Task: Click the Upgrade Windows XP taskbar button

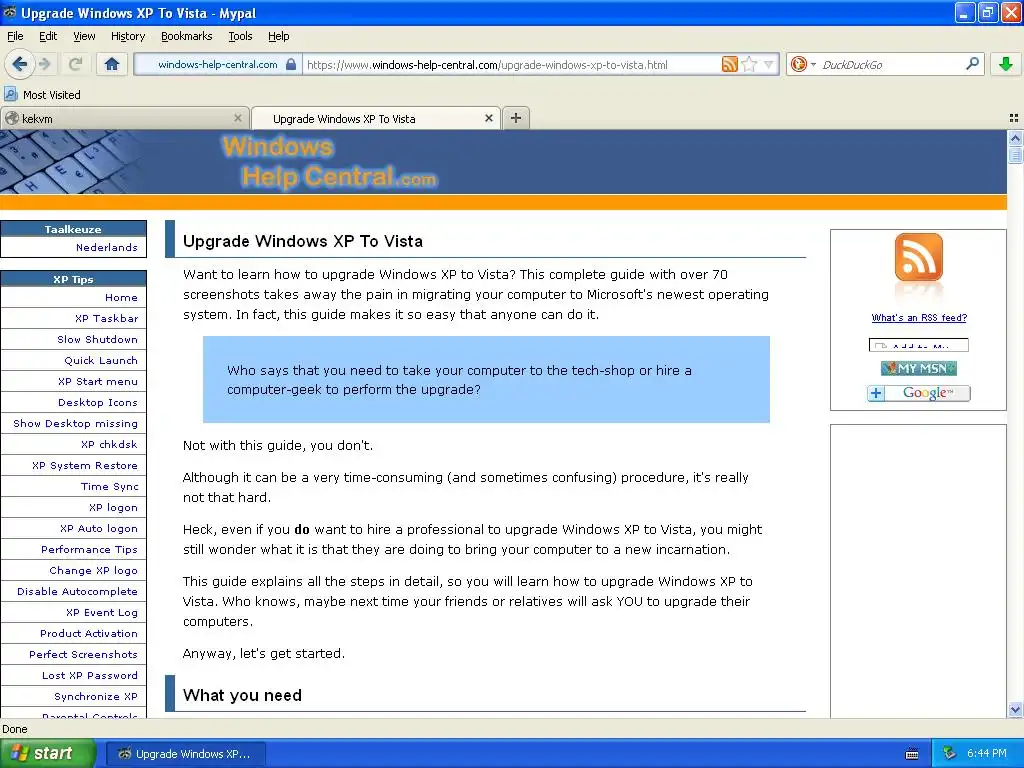Action: click(185, 754)
